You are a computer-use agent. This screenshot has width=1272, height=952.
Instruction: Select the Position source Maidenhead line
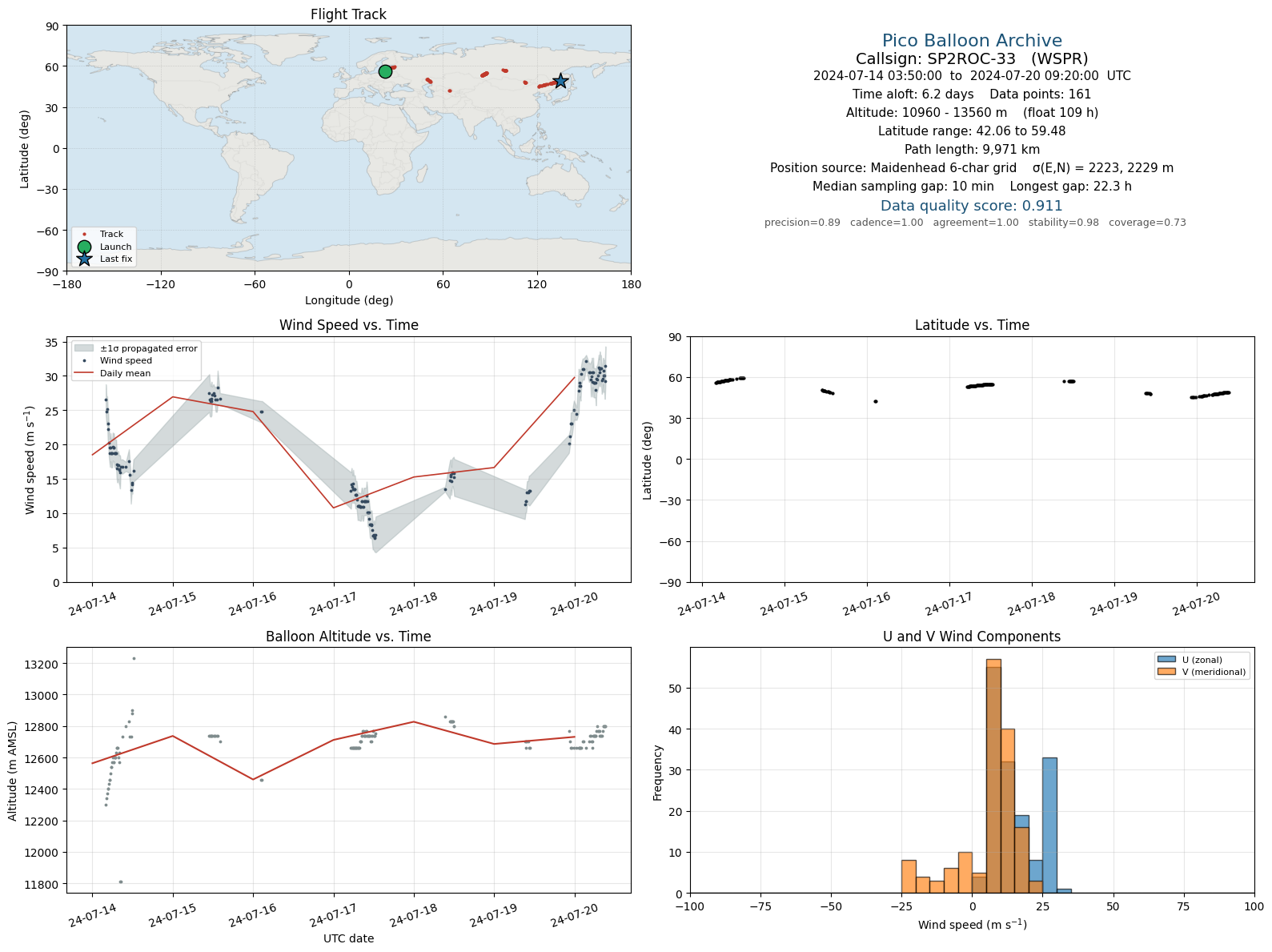[x=972, y=168]
